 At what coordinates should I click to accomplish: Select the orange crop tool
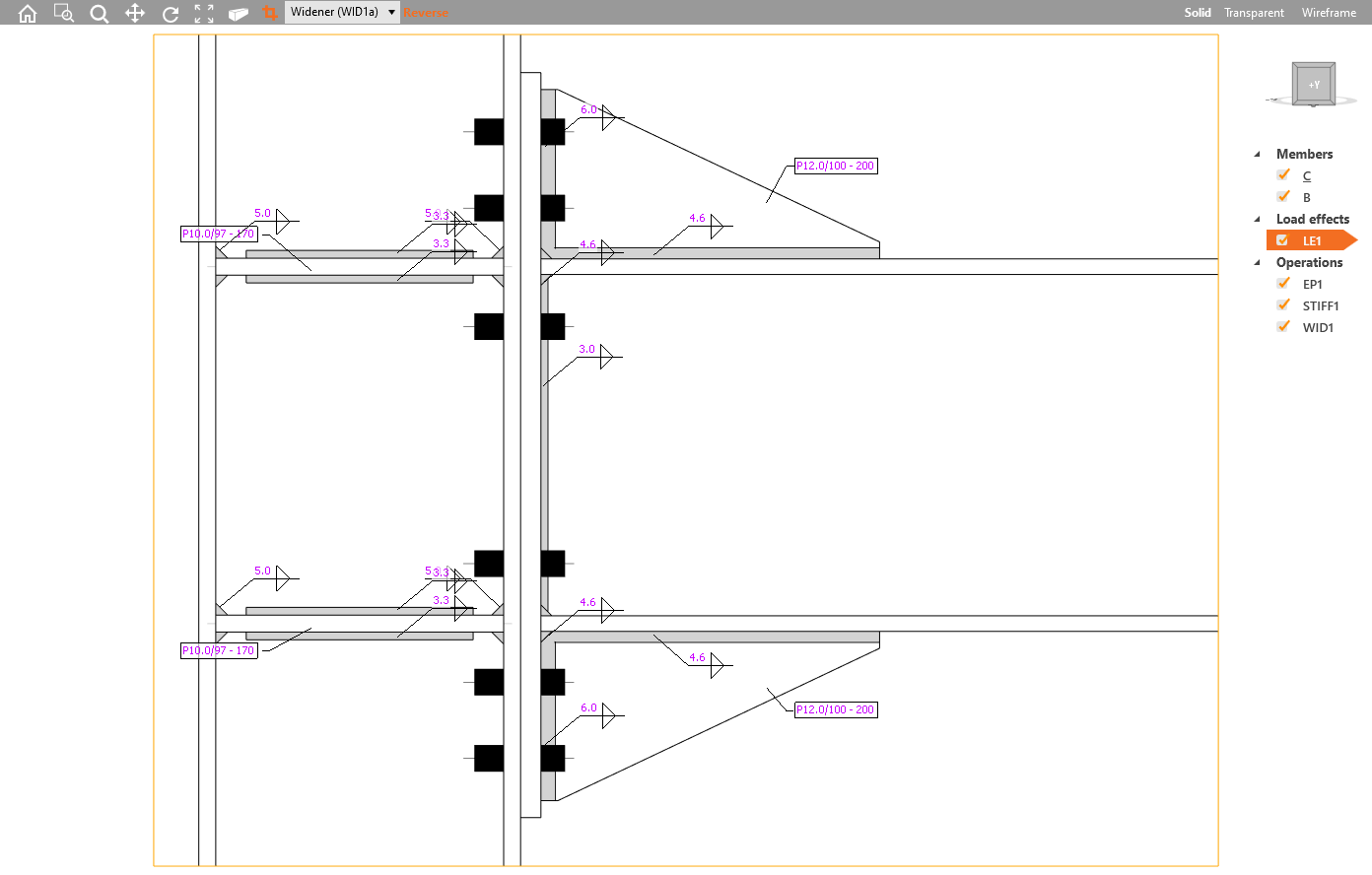(270, 13)
